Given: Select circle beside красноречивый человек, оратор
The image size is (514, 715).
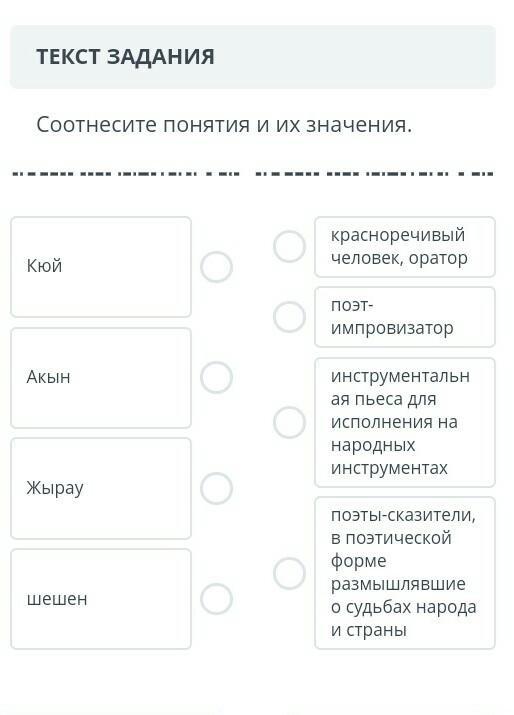Looking at the screenshot, I should [x=289, y=247].
